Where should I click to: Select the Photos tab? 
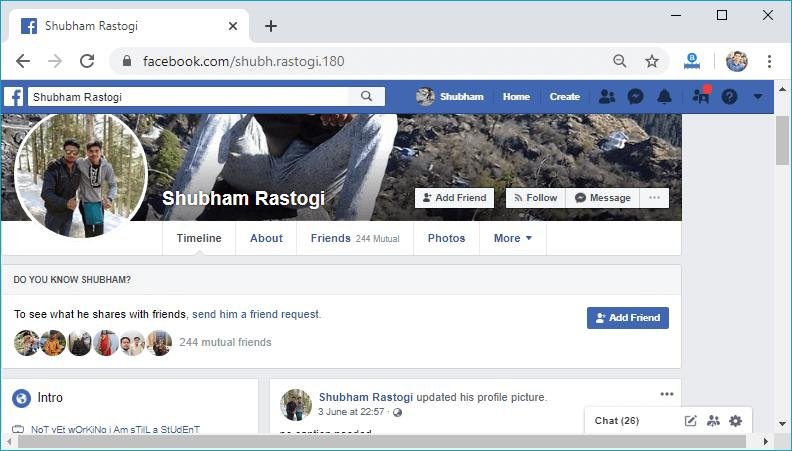[446, 238]
